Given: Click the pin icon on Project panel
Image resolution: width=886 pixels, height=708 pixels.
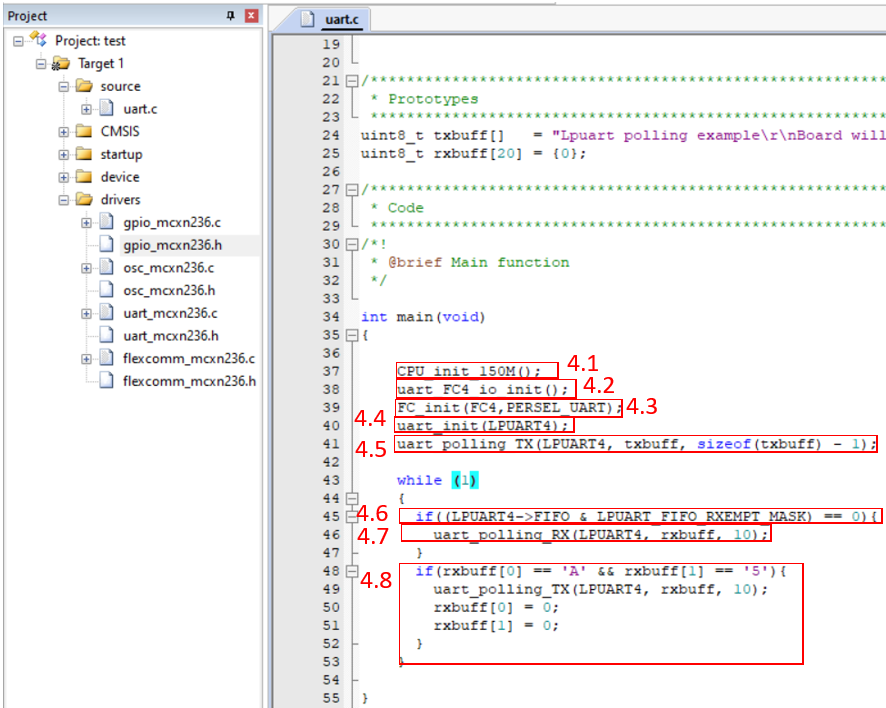Looking at the screenshot, I should [x=231, y=16].
